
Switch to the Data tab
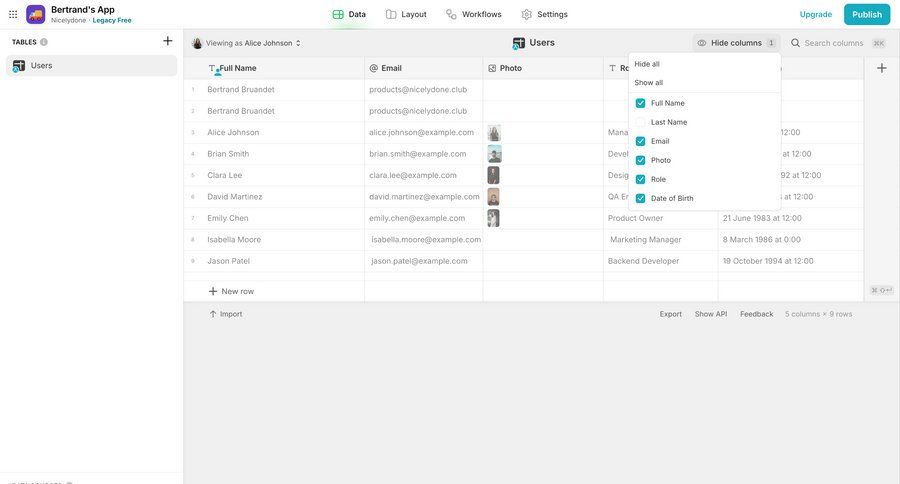[349, 14]
